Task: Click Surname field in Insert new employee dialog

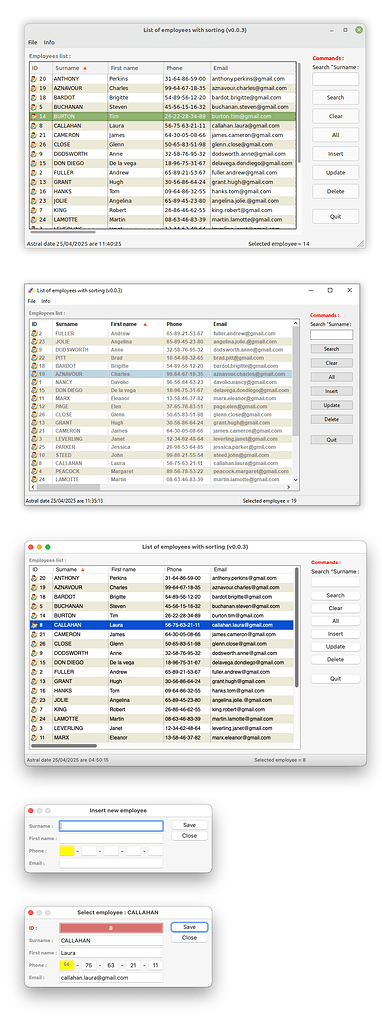Action: (x=111, y=825)
